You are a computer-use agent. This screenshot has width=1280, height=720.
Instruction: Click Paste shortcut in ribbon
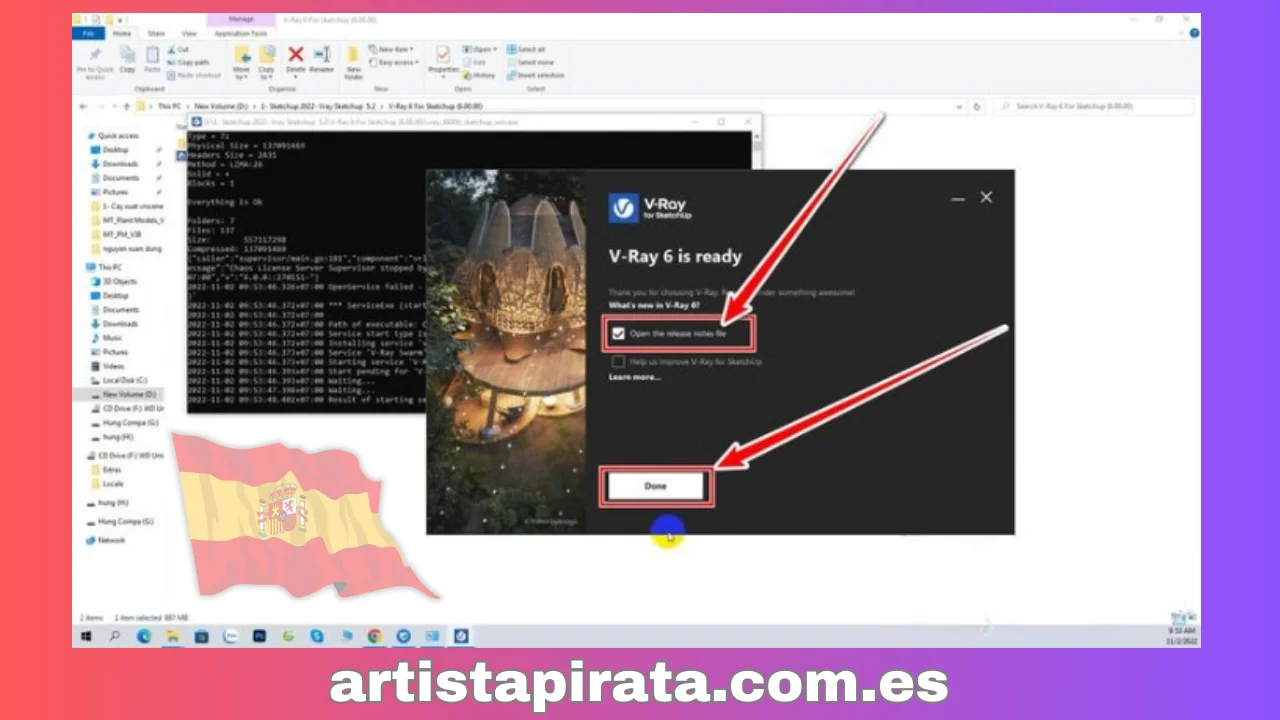pos(192,74)
